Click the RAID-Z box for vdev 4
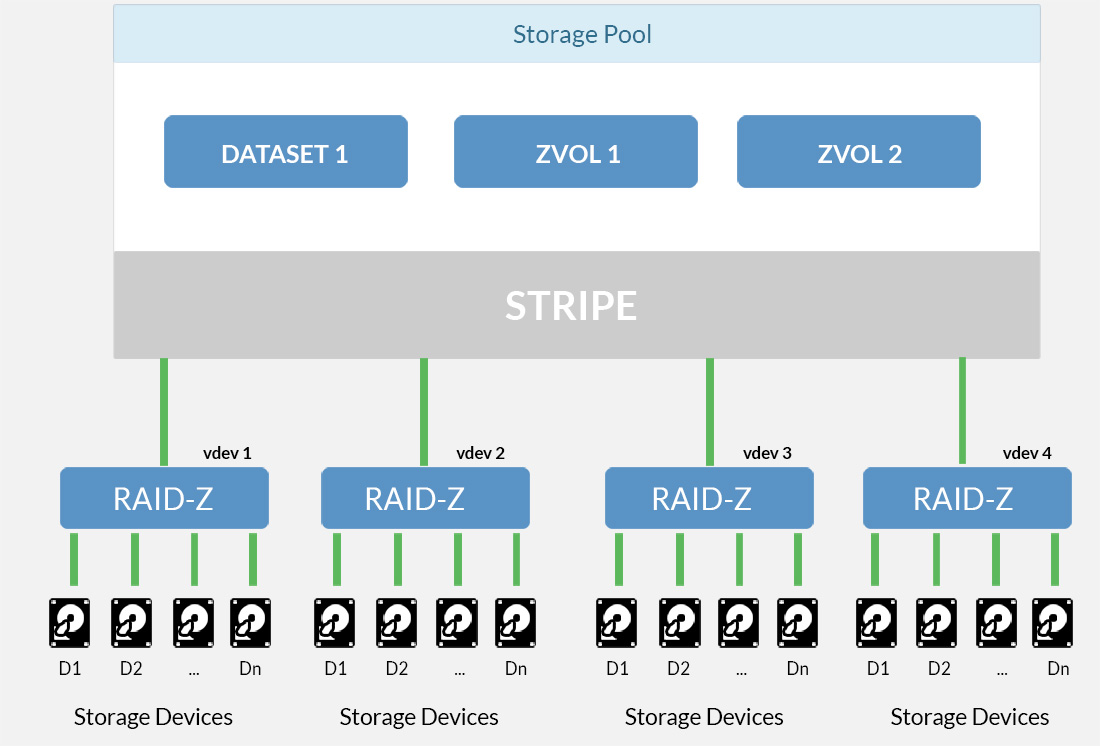The height and width of the screenshot is (746, 1100). pyautogui.click(x=966, y=498)
